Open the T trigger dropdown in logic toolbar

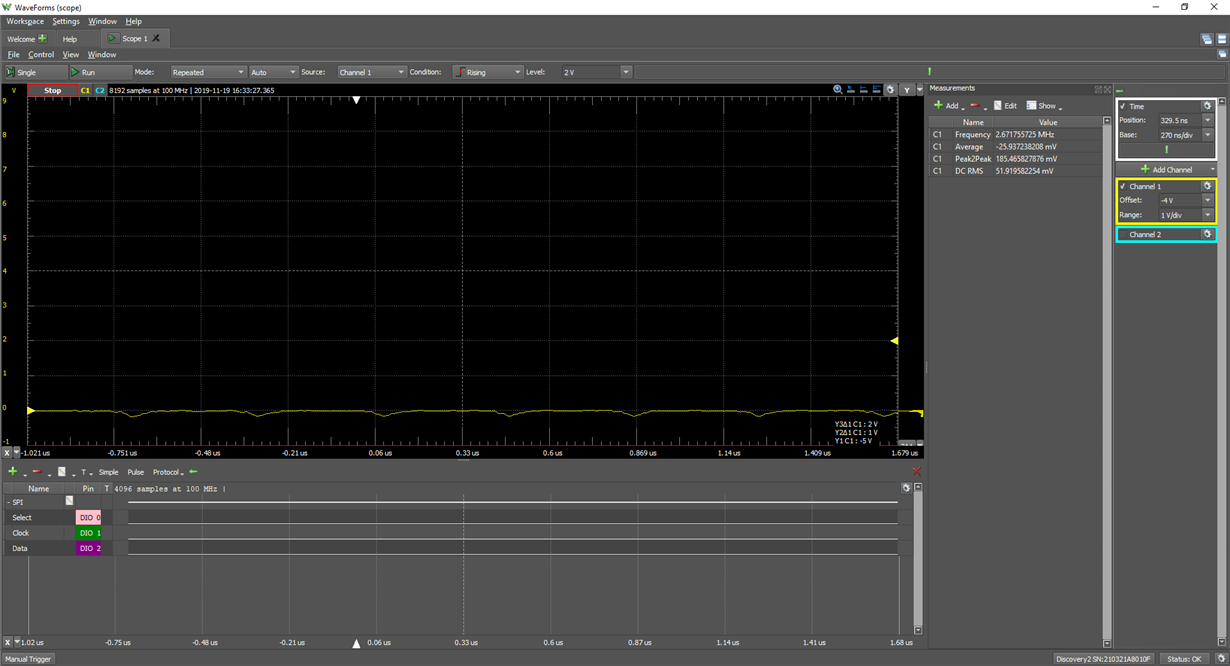(86, 472)
